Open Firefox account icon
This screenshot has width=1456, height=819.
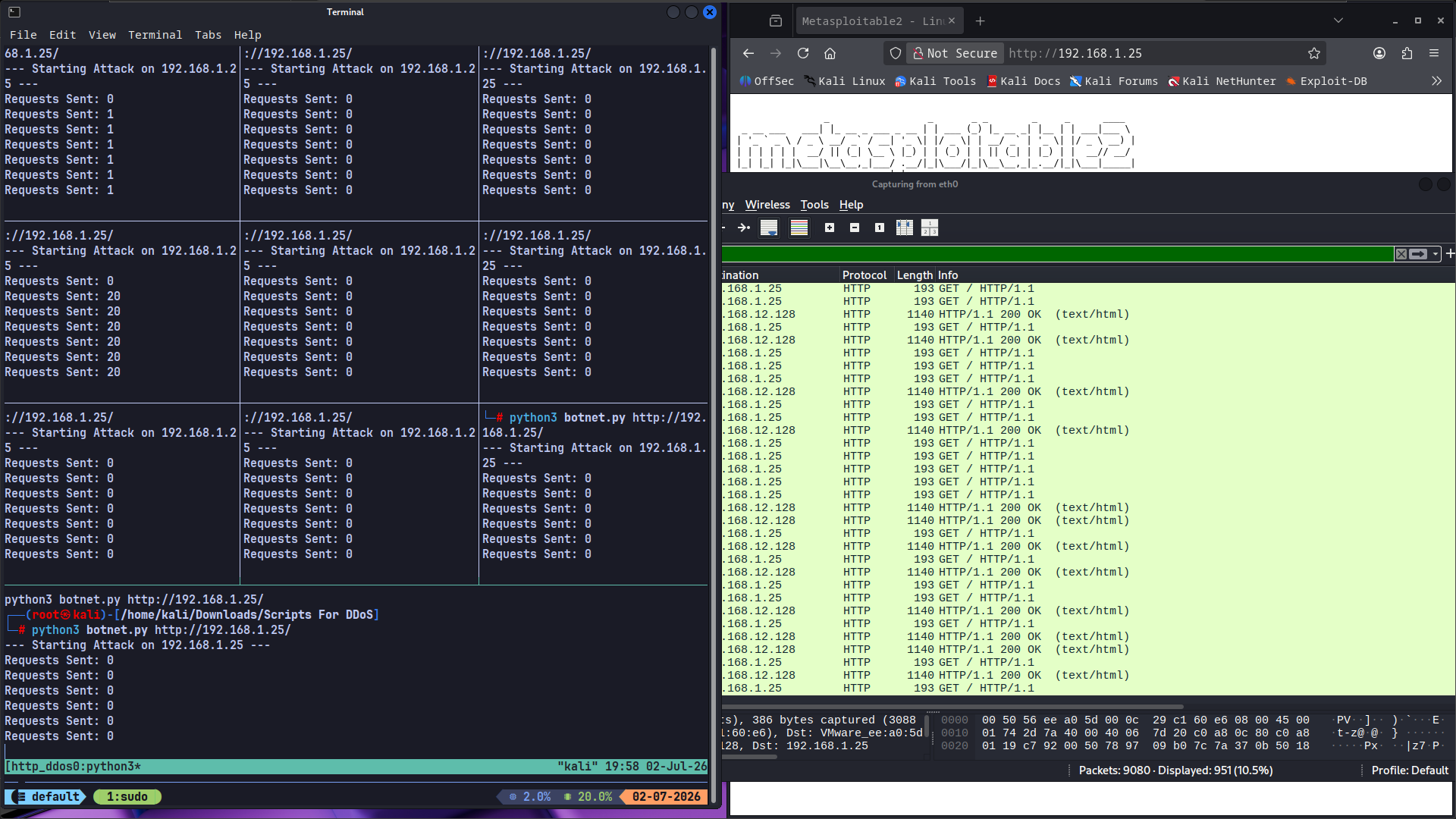1379,53
